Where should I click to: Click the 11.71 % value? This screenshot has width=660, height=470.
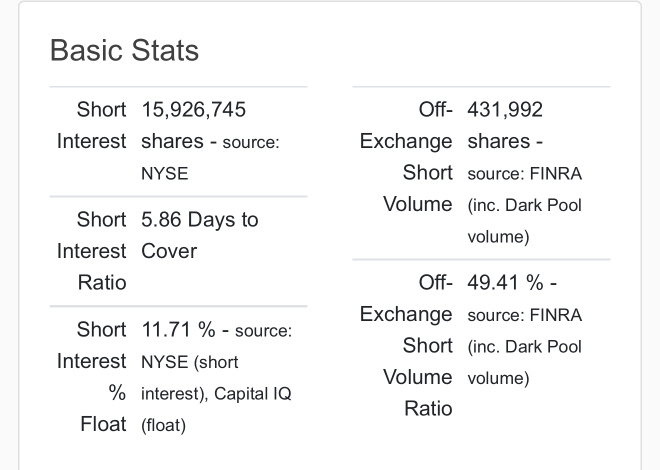[178, 329]
